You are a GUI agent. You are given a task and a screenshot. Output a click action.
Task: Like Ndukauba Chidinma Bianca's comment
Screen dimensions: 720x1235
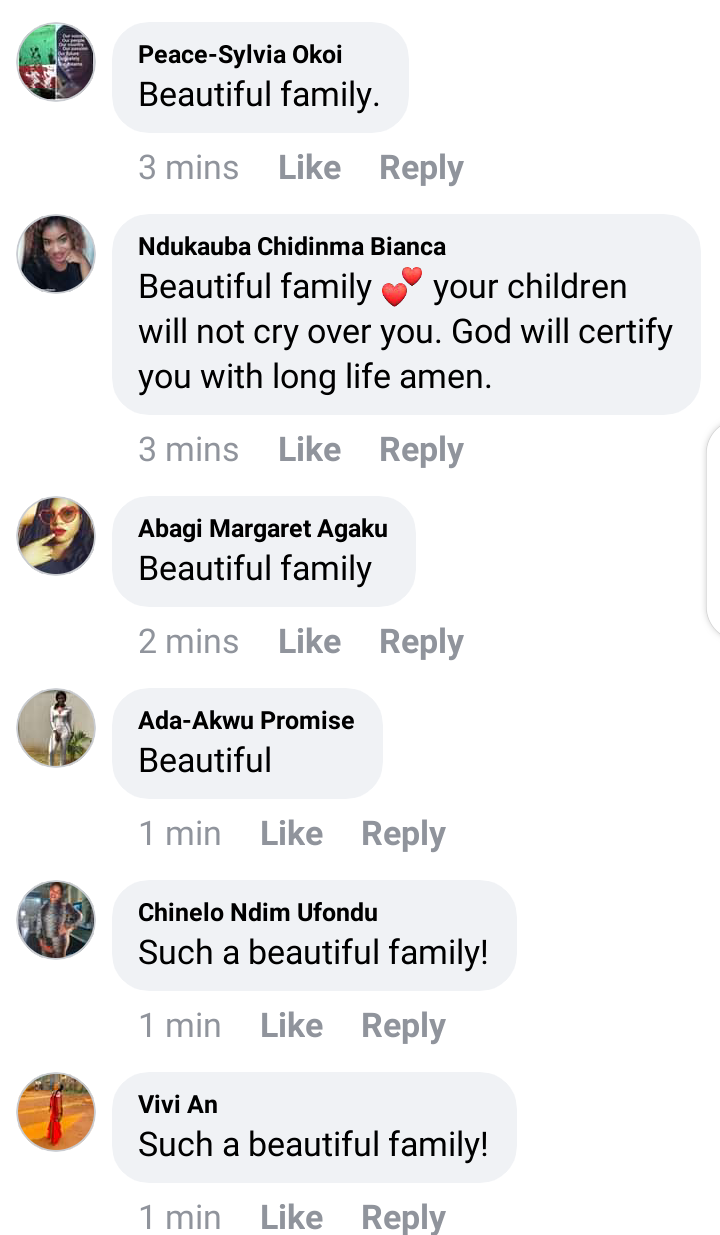[309, 449]
